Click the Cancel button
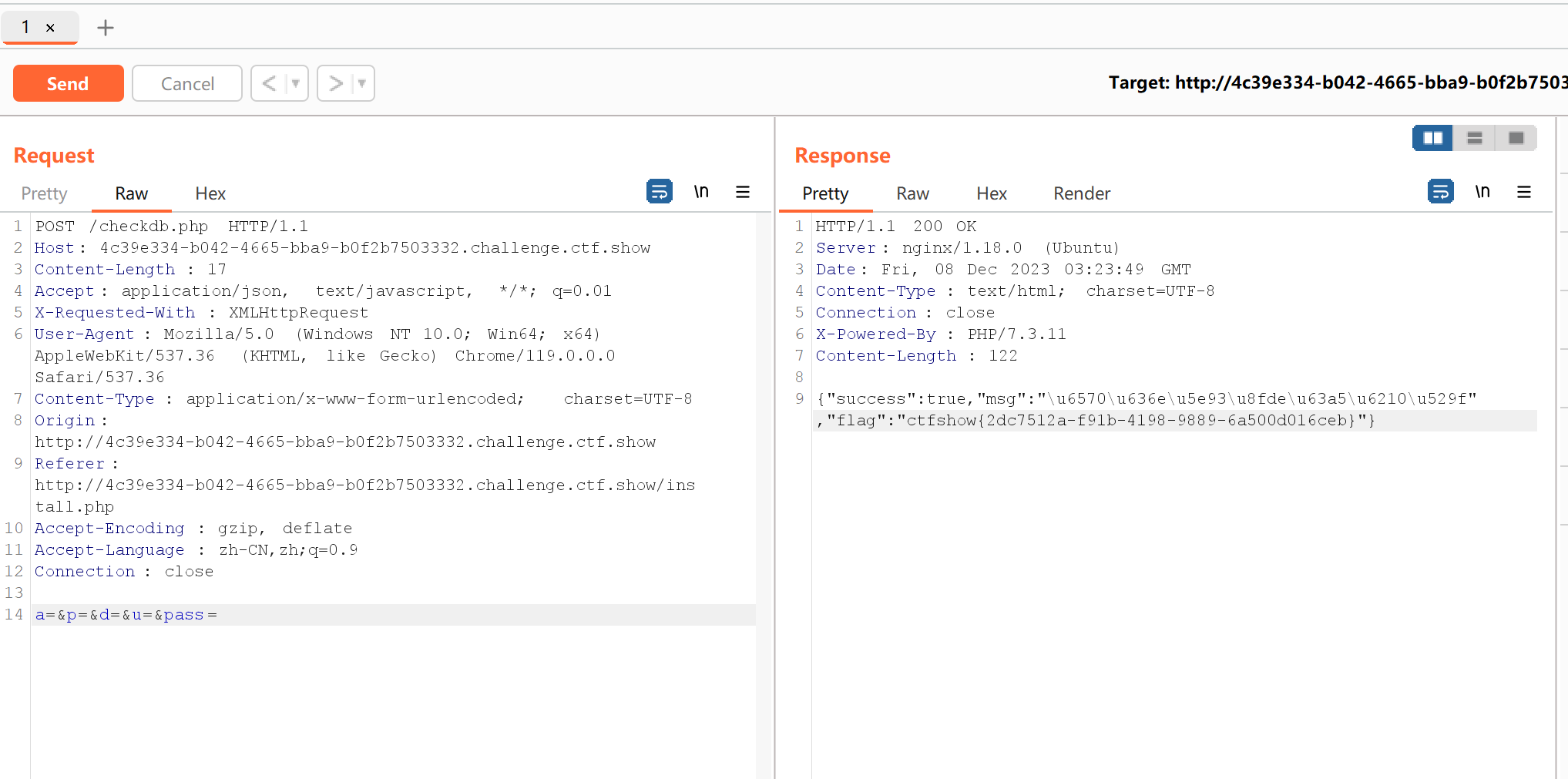1568x779 pixels. click(x=187, y=83)
